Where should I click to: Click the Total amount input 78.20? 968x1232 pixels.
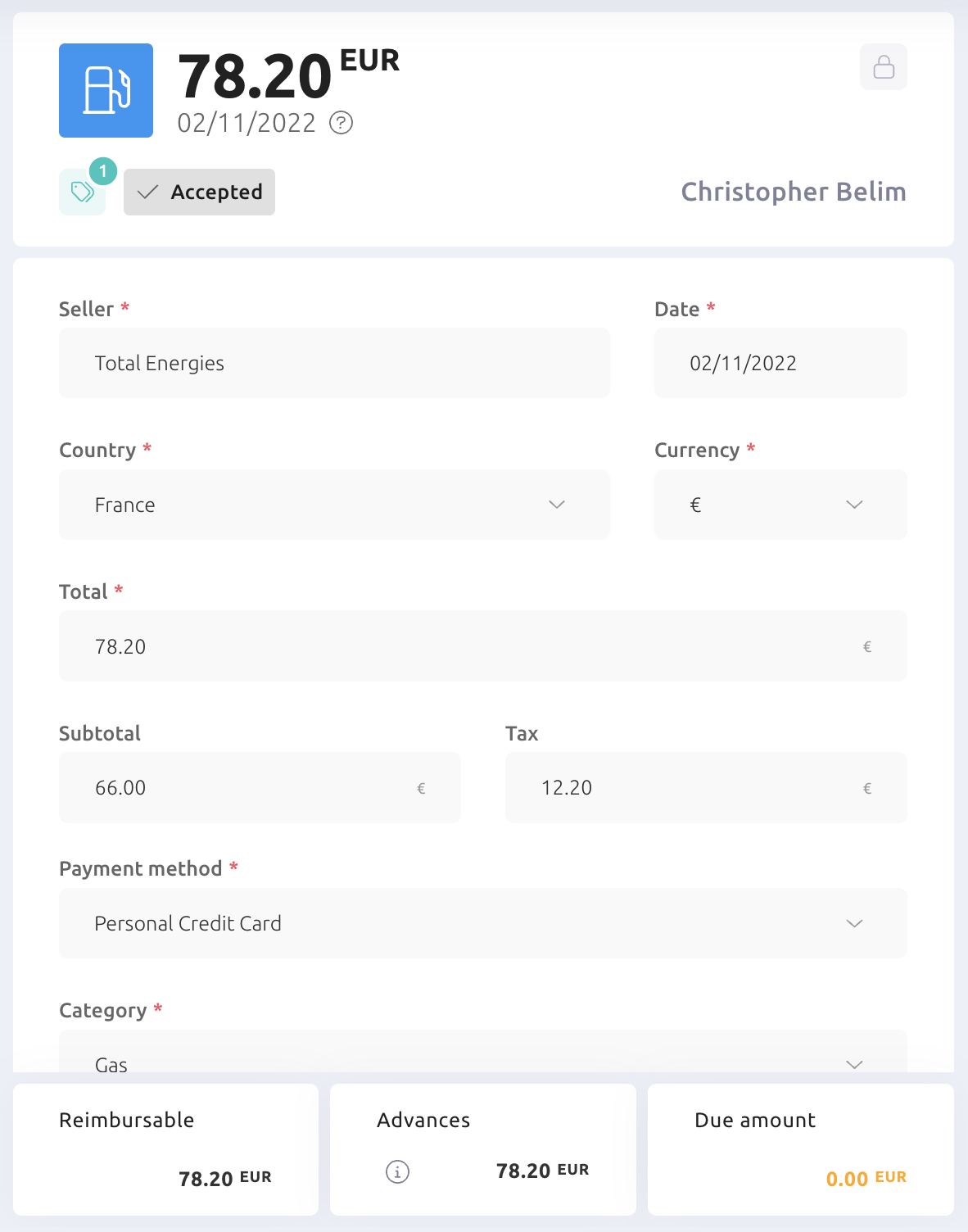483,646
